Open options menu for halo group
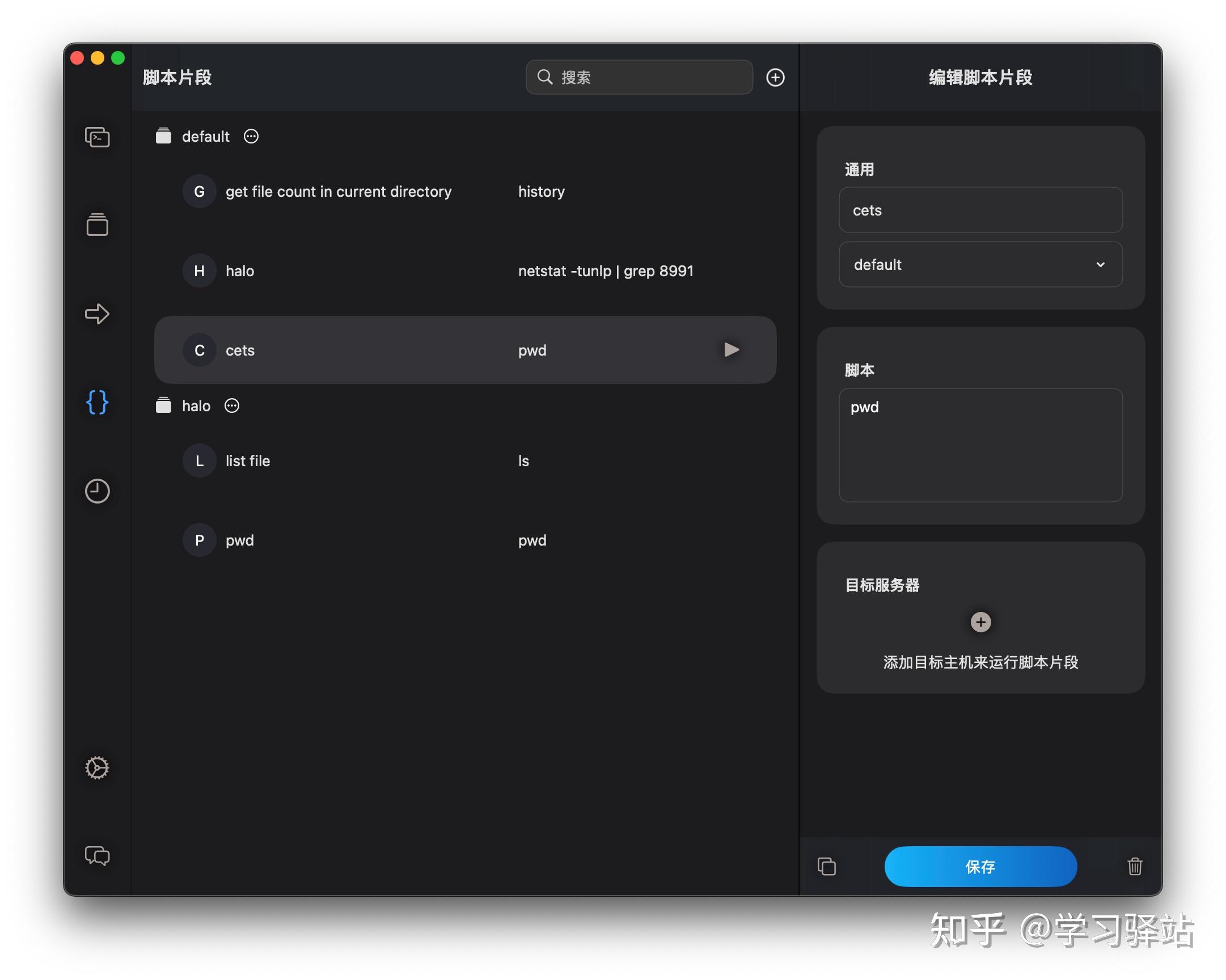 click(x=231, y=405)
